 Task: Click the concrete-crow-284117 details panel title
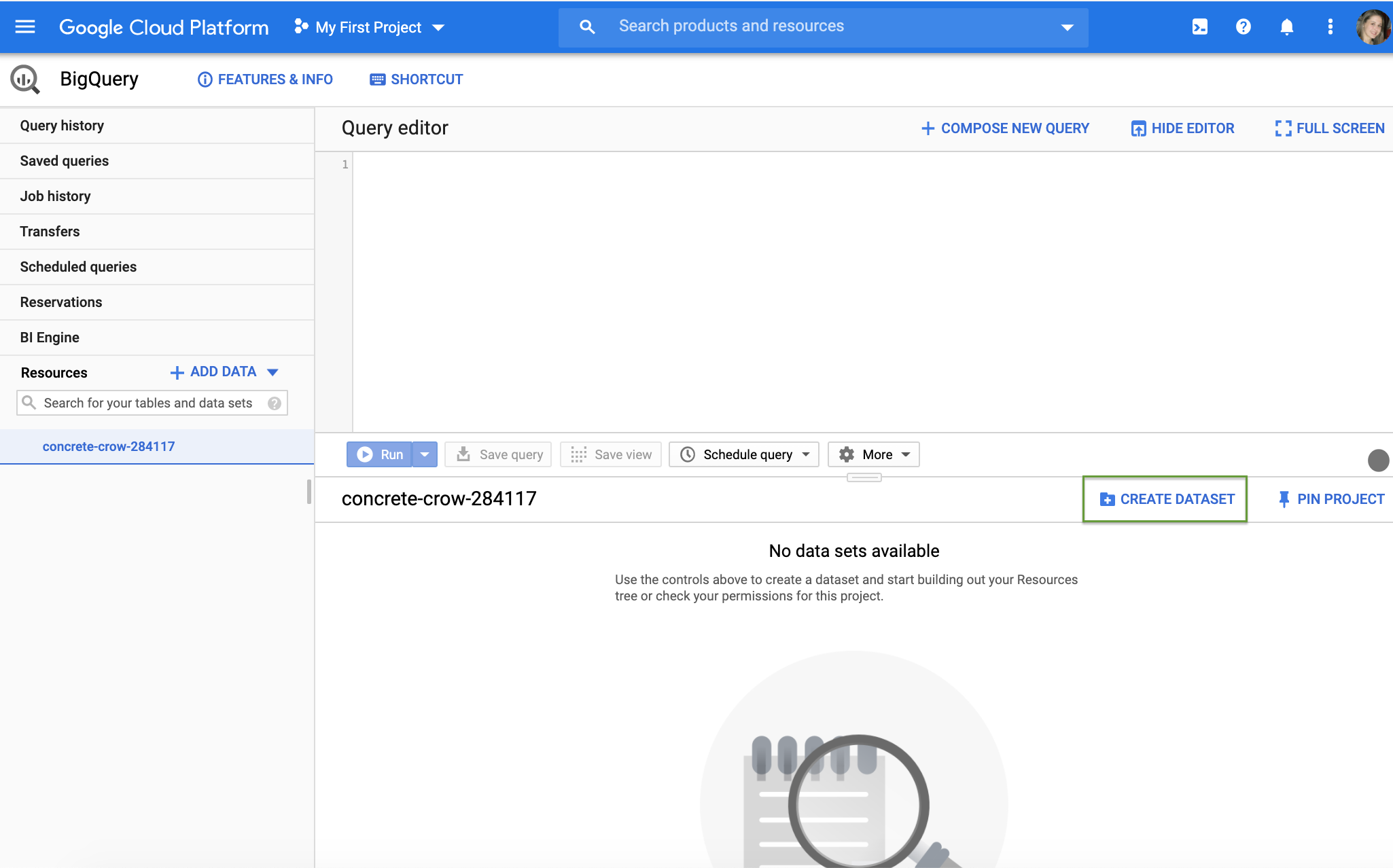[x=439, y=499]
